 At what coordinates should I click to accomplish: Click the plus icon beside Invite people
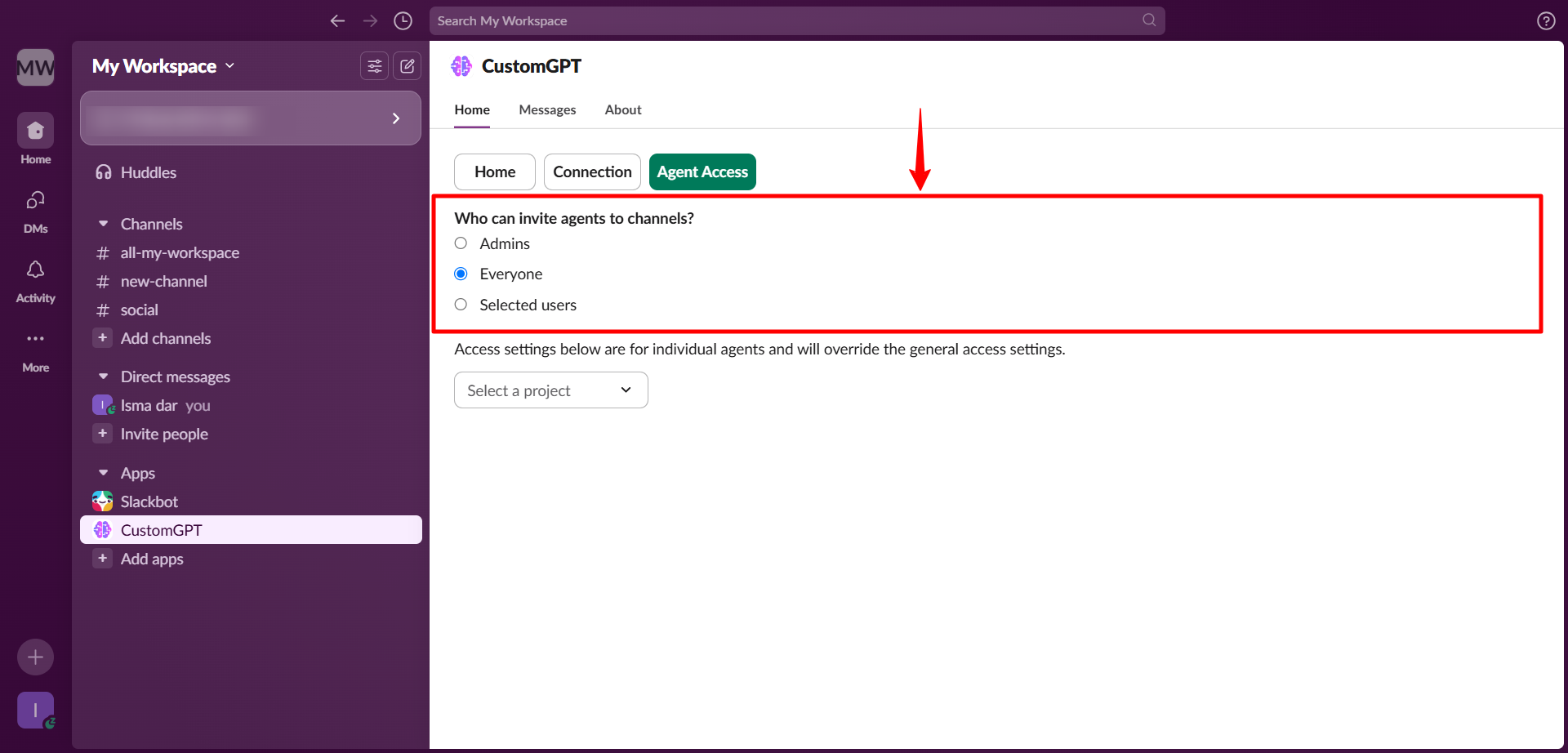click(x=103, y=434)
